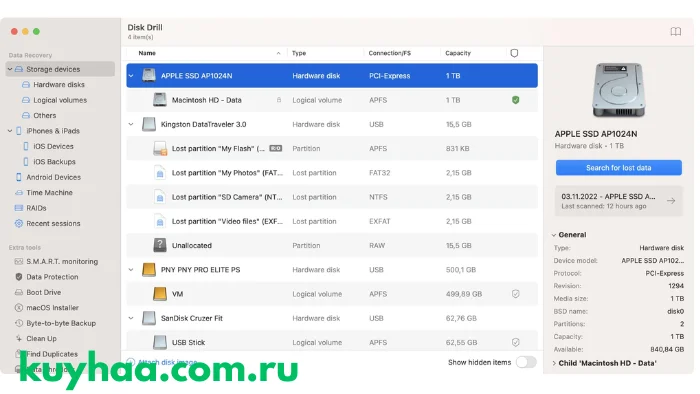Click Lost partition "My Flash" icon
Screen dimensions: 700x394
point(160,149)
